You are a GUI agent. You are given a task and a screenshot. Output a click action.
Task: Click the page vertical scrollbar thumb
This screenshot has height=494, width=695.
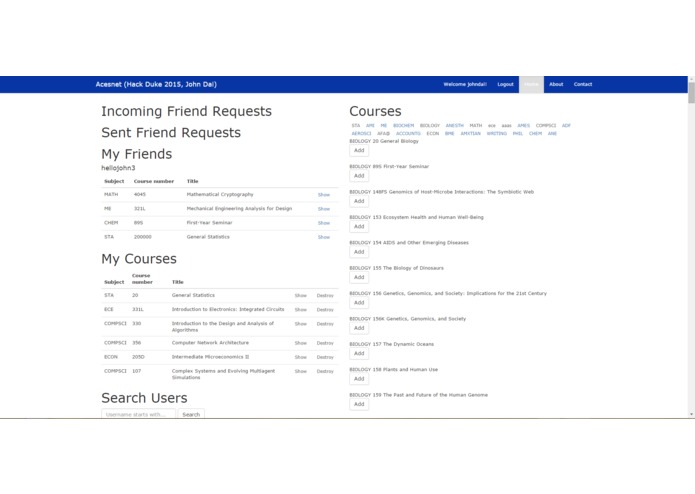click(691, 92)
